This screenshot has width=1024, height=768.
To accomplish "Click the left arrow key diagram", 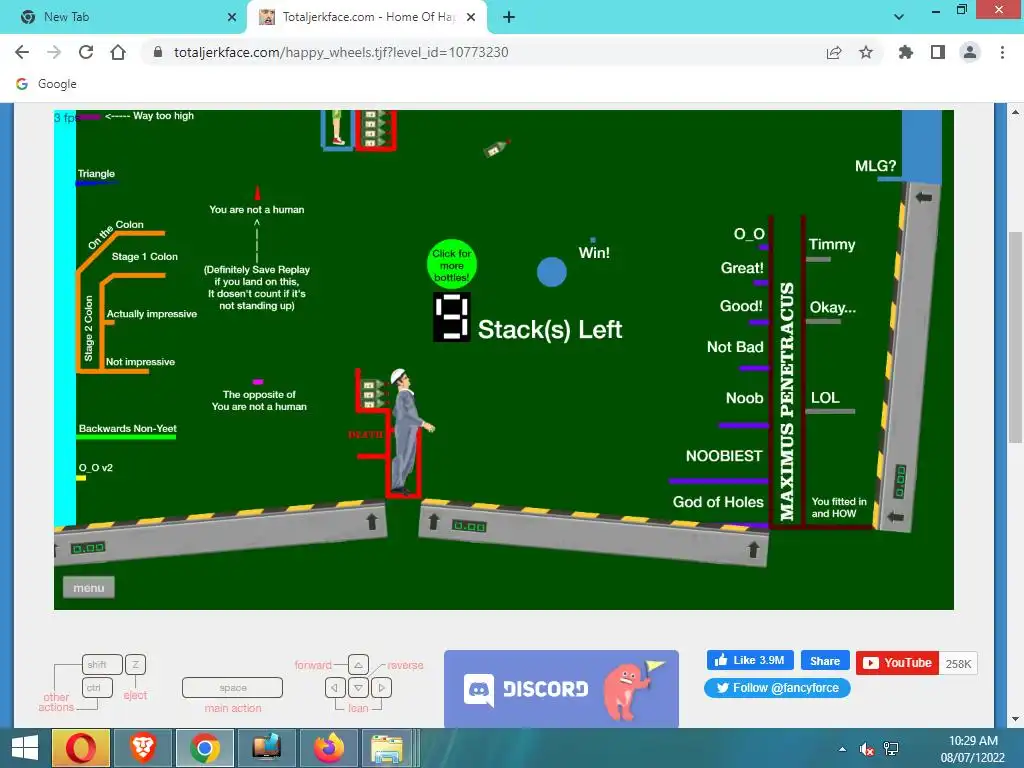I will pyautogui.click(x=335, y=688).
